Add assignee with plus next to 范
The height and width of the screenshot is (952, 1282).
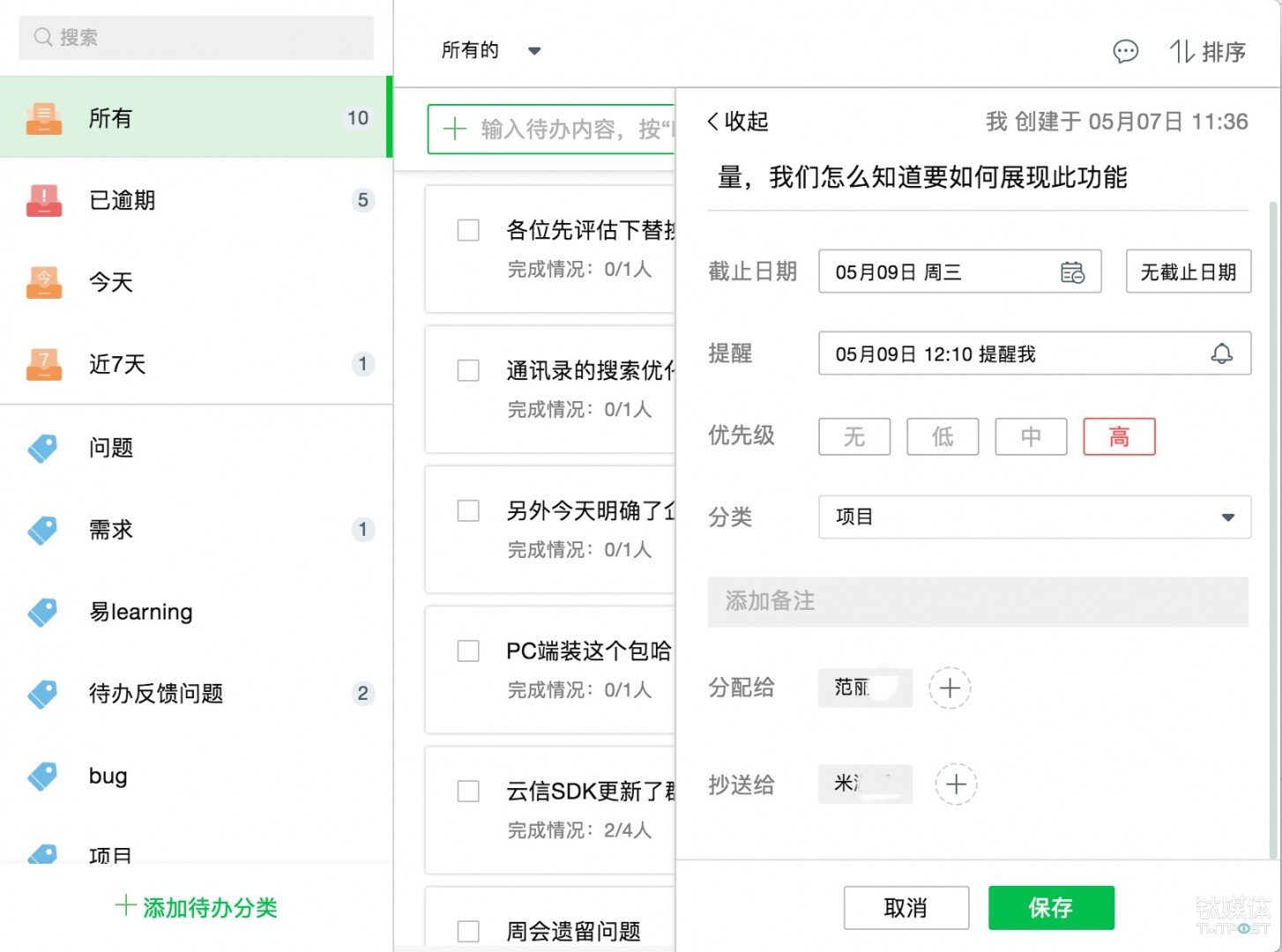950,688
